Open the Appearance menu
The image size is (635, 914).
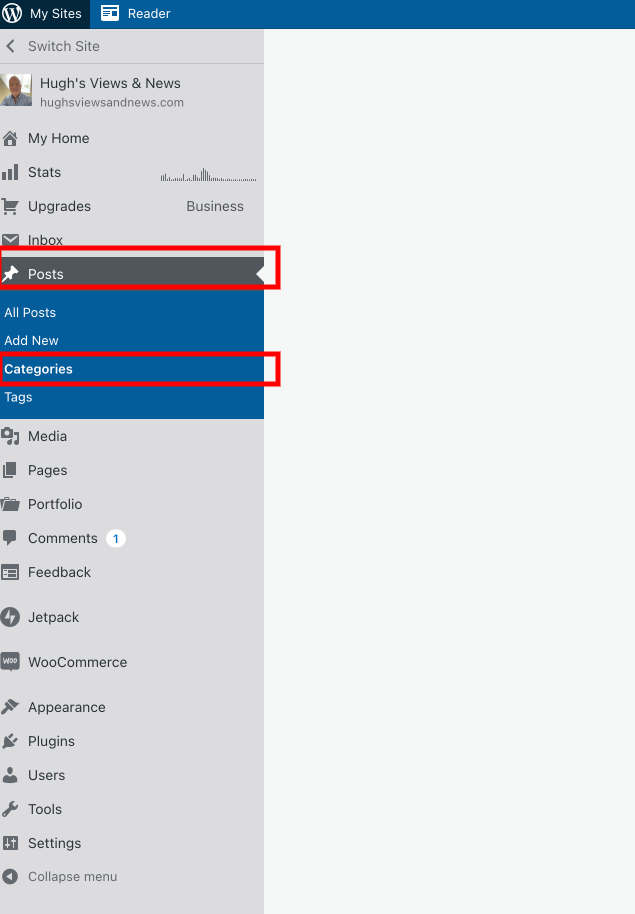66,708
